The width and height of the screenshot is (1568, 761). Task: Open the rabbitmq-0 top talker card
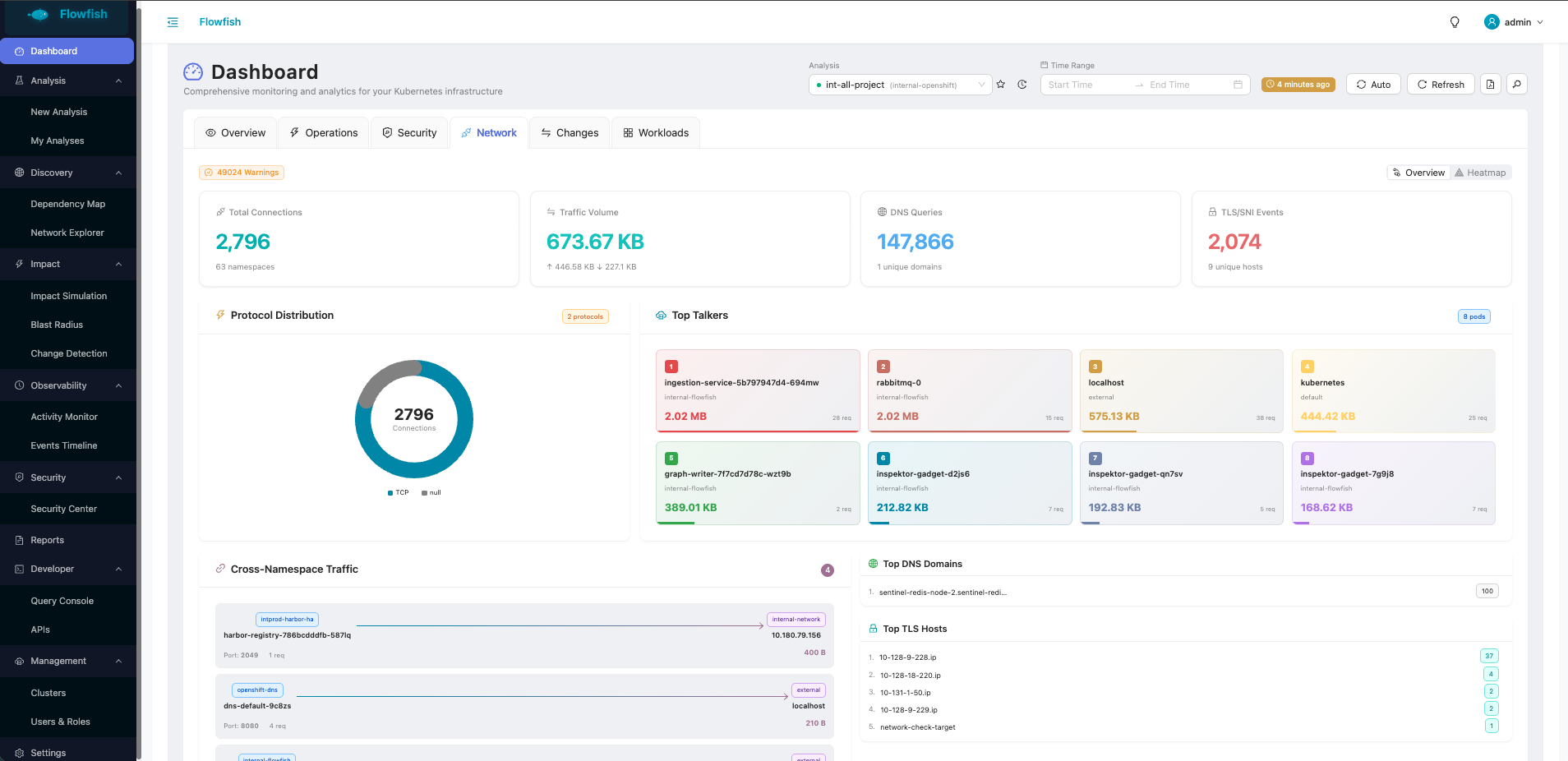(970, 391)
